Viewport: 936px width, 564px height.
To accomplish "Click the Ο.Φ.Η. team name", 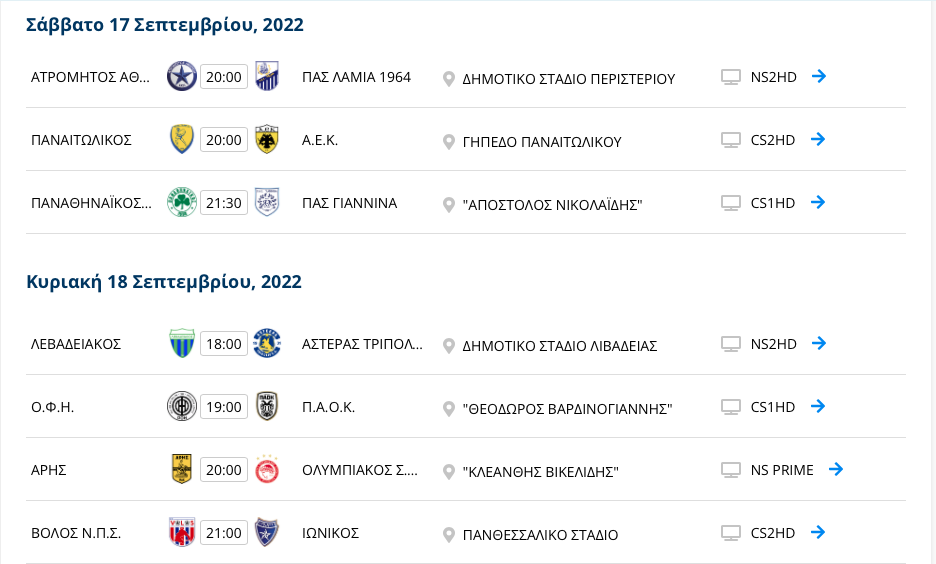I will tap(53, 407).
